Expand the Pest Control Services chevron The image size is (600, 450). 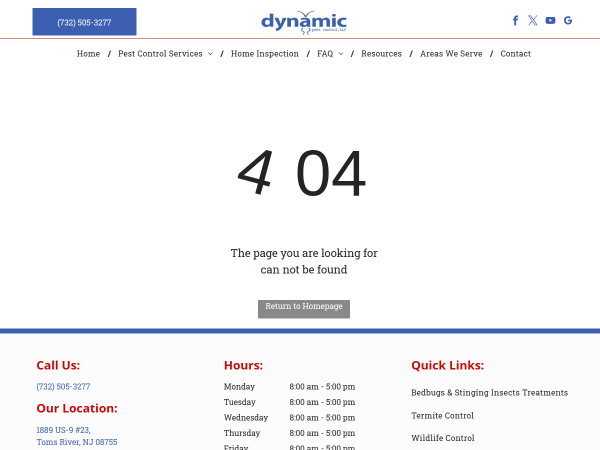210,54
